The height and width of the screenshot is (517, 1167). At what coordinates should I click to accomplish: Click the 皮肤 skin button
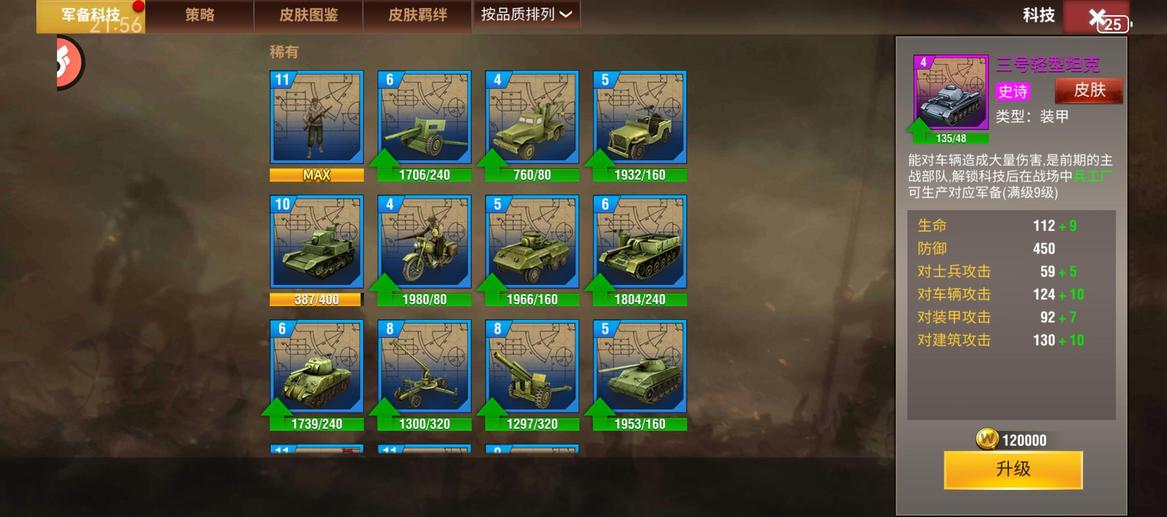click(x=1089, y=91)
